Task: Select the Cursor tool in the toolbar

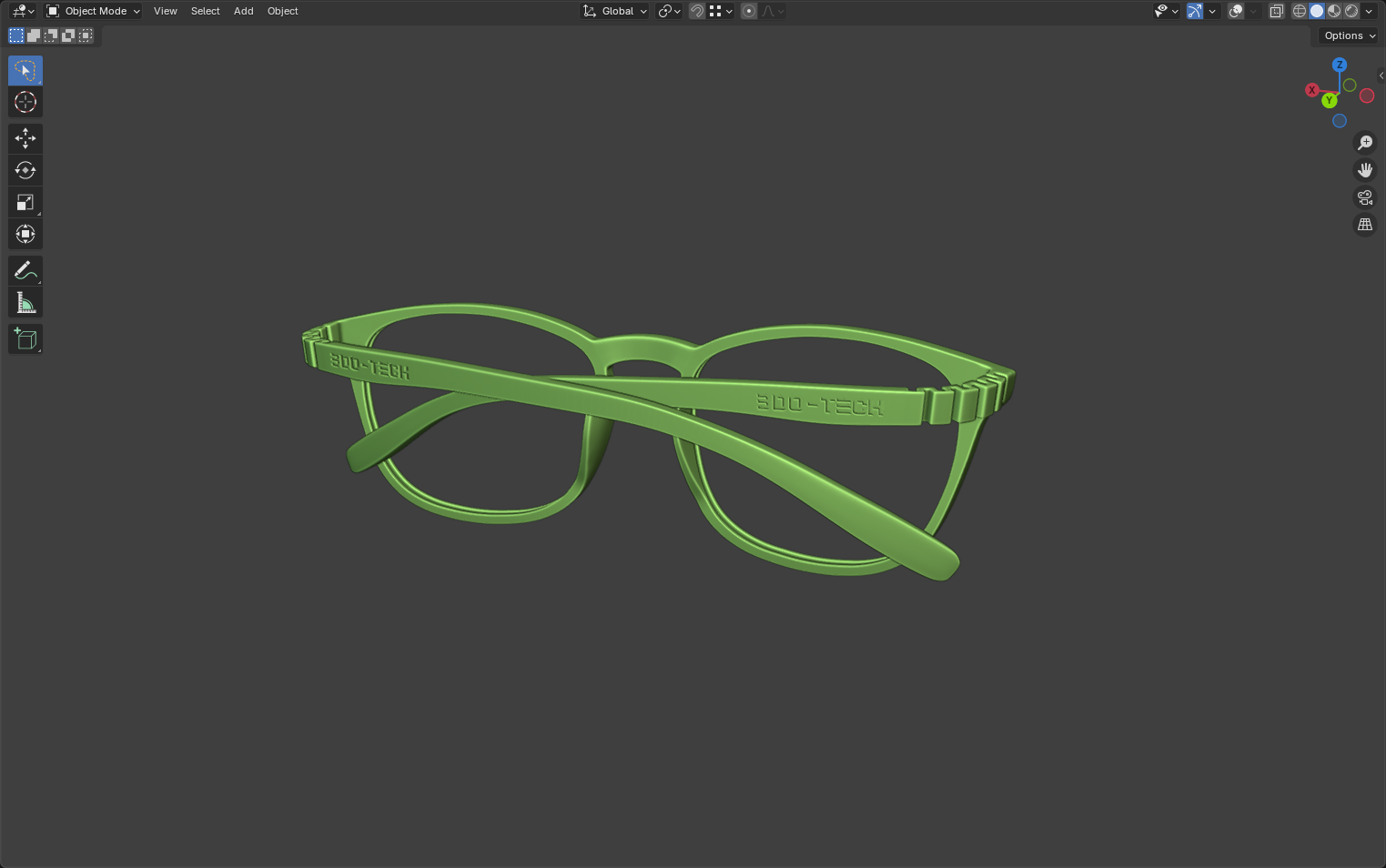Action: point(25,102)
